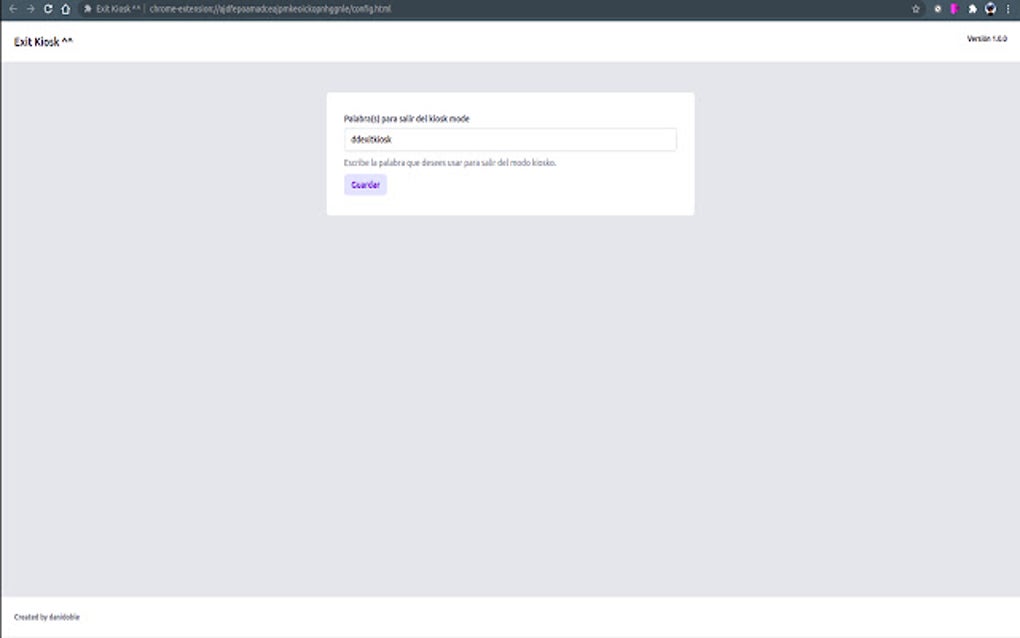The width and height of the screenshot is (1020, 638).
Task: Bookmark this page with the star icon
Action: point(915,8)
